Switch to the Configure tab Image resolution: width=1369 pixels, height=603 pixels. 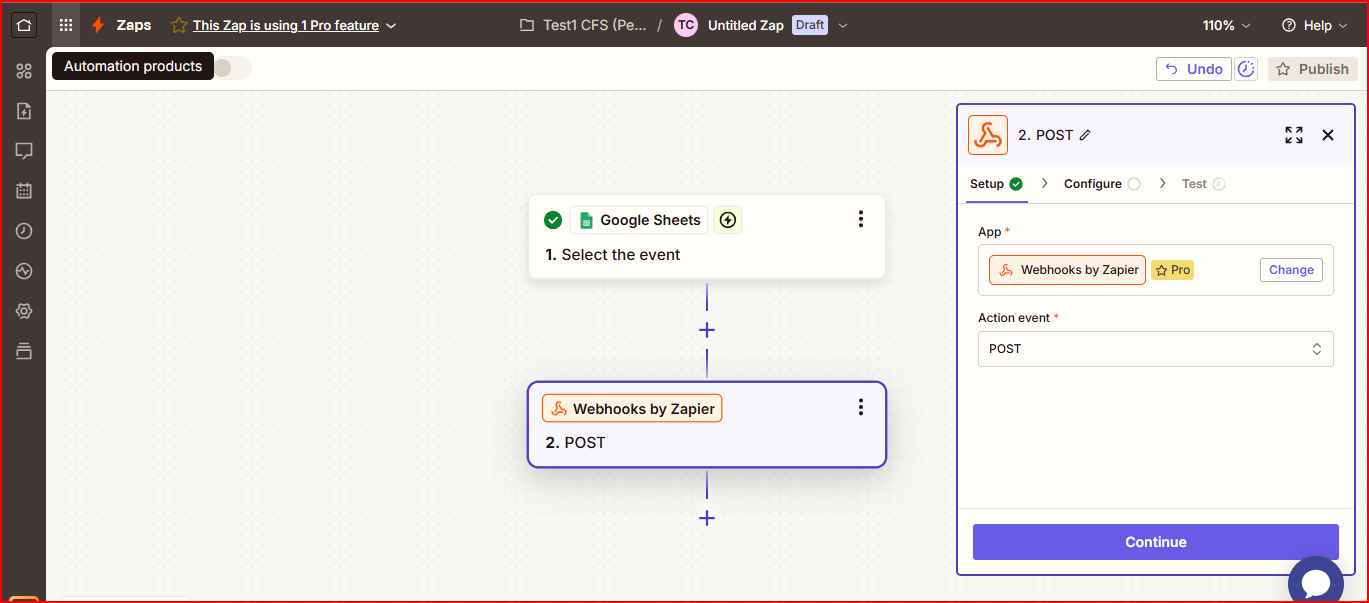coord(1102,184)
